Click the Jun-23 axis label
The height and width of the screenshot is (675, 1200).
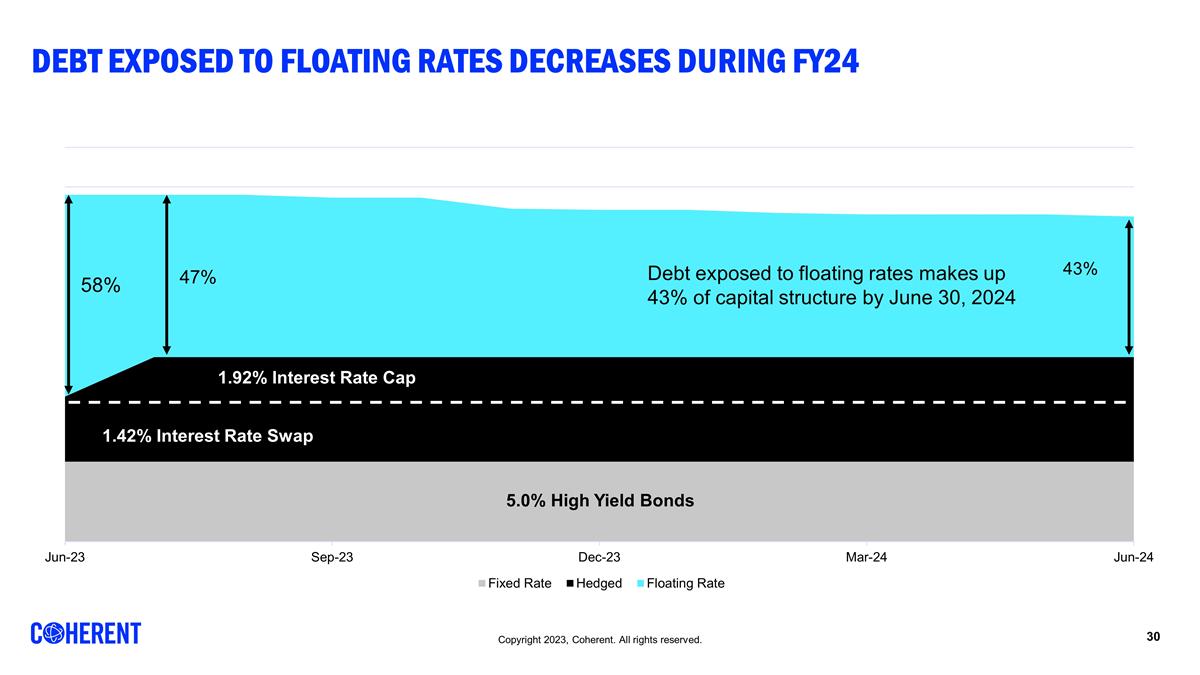point(65,558)
